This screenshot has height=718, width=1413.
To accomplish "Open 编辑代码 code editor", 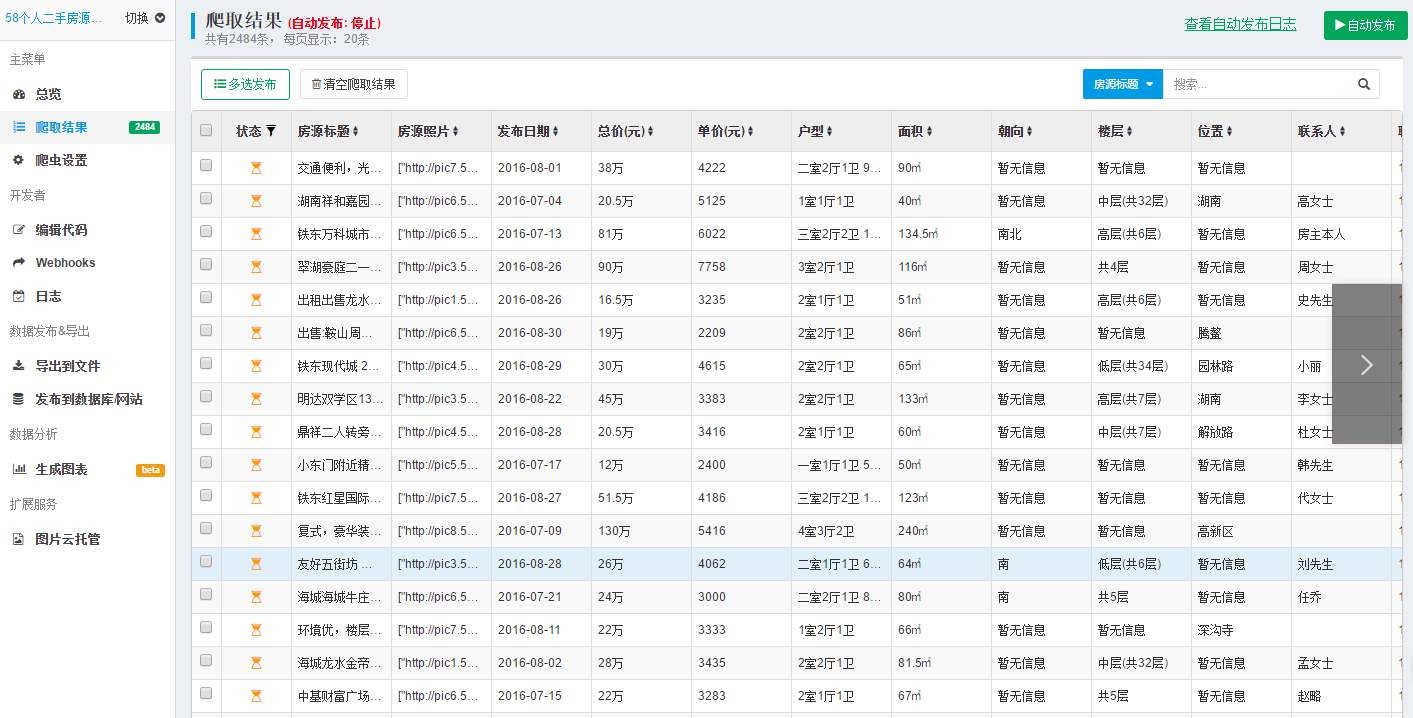I will click(x=61, y=230).
